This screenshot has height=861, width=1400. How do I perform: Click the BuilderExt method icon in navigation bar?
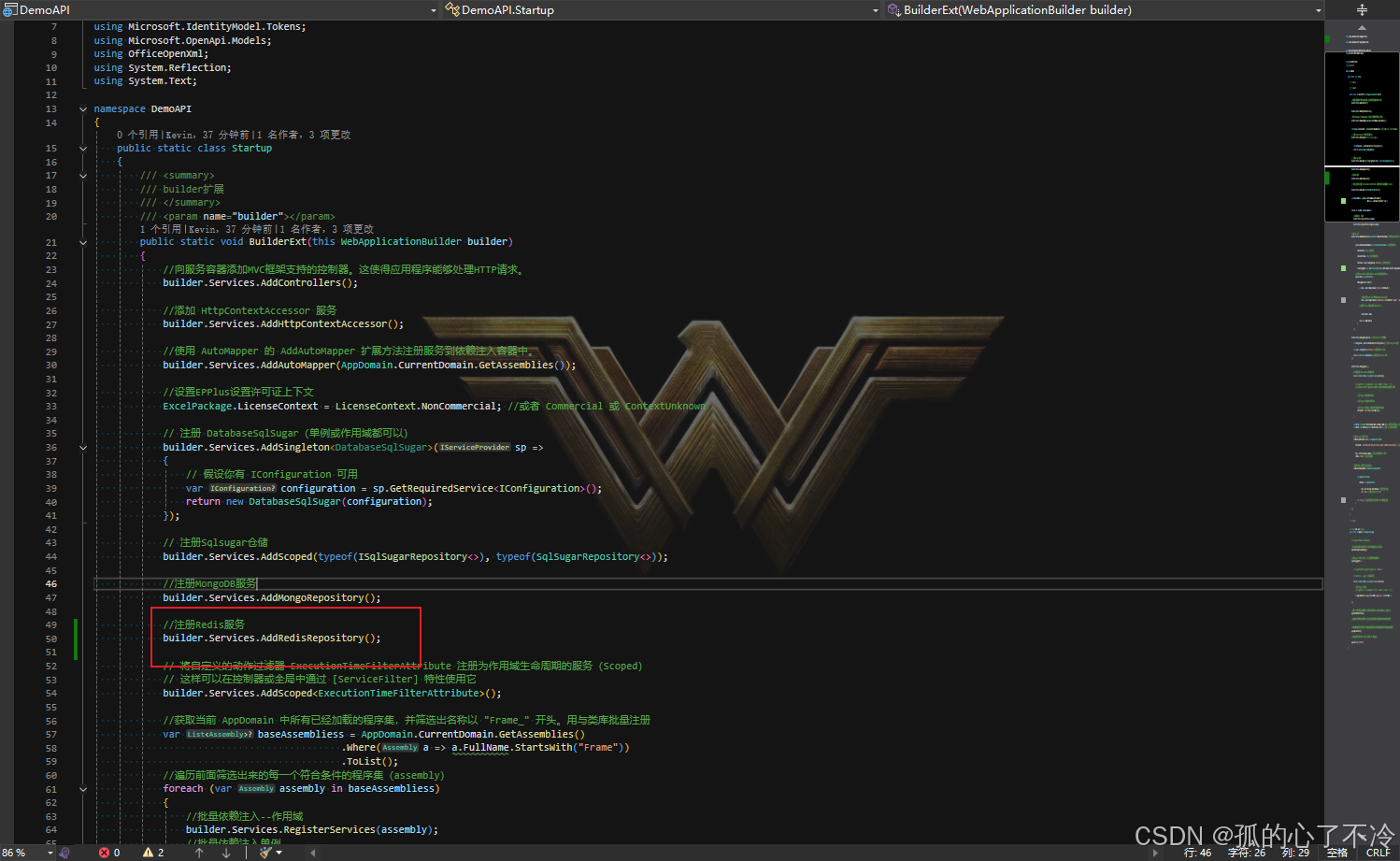click(894, 9)
